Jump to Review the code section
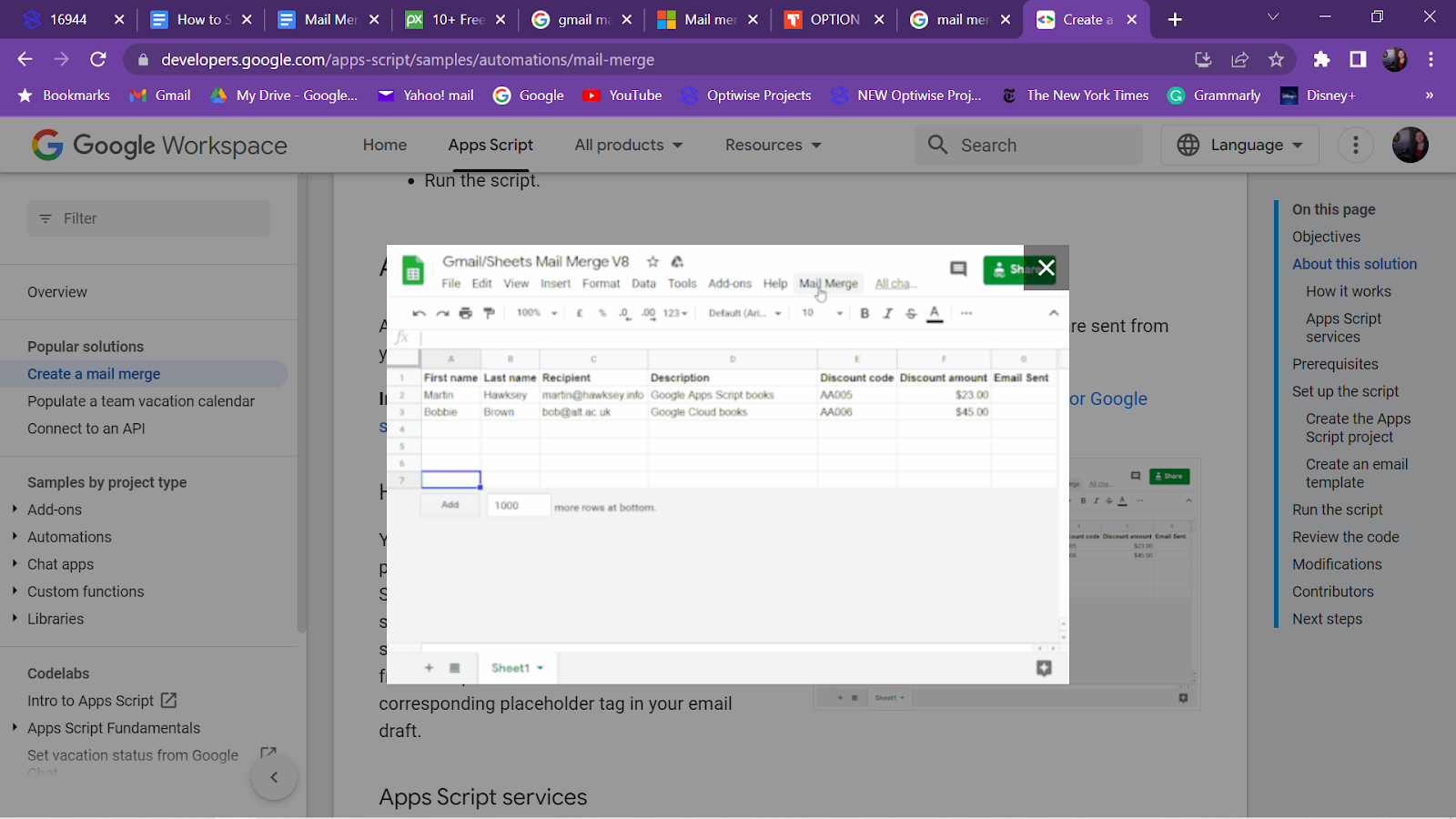1456x819 pixels. pos(1345,537)
